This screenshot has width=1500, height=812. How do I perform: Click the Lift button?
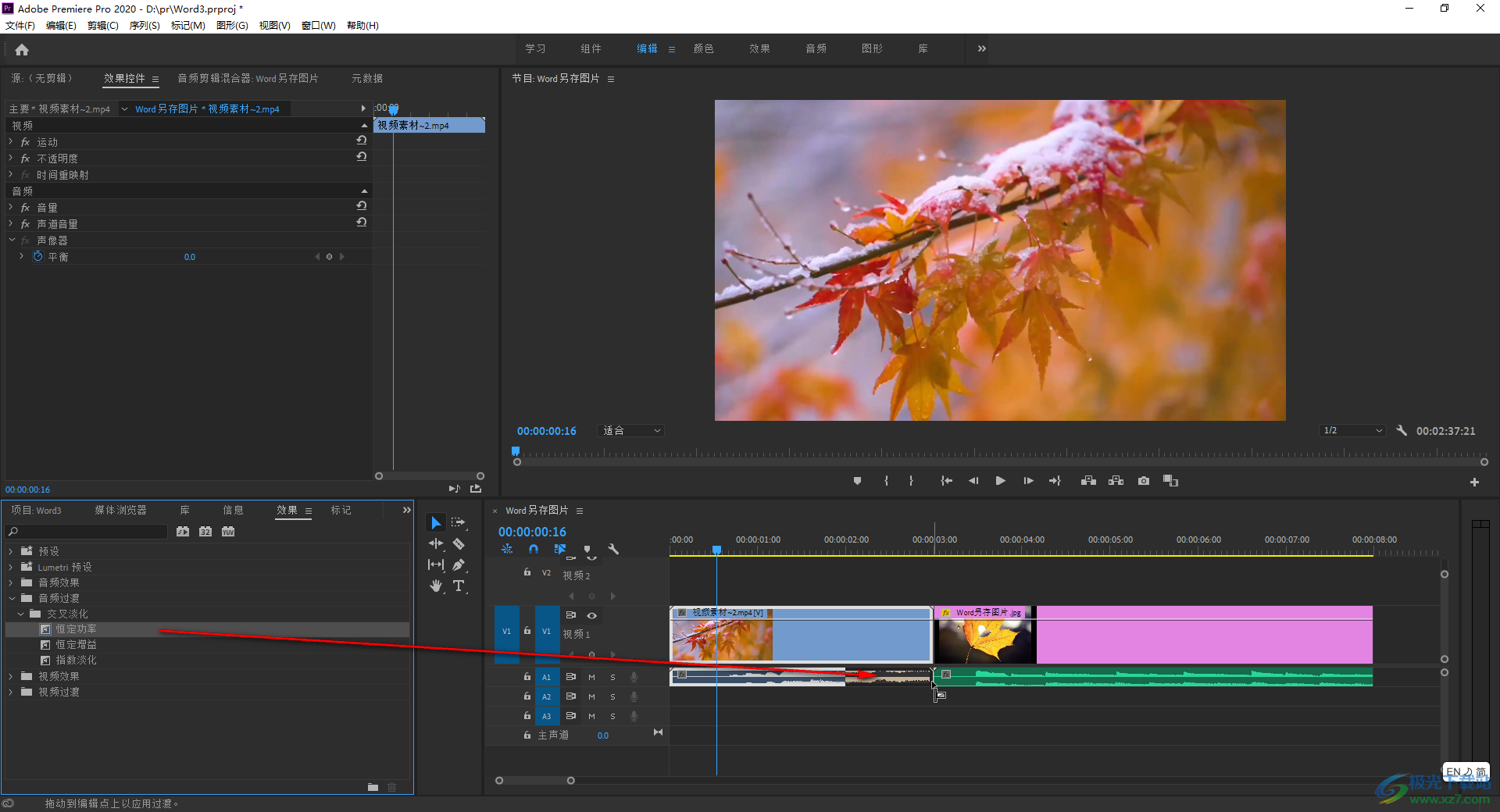(1088, 481)
